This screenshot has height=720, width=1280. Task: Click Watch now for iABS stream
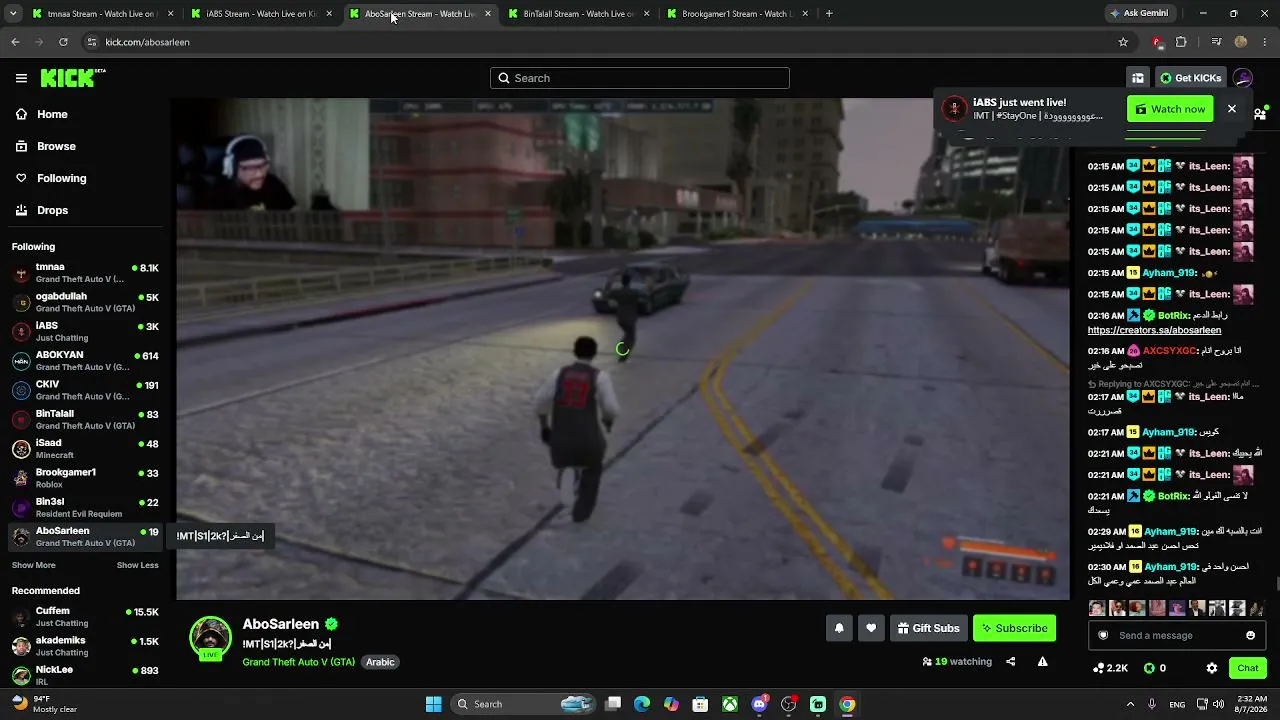[1170, 109]
